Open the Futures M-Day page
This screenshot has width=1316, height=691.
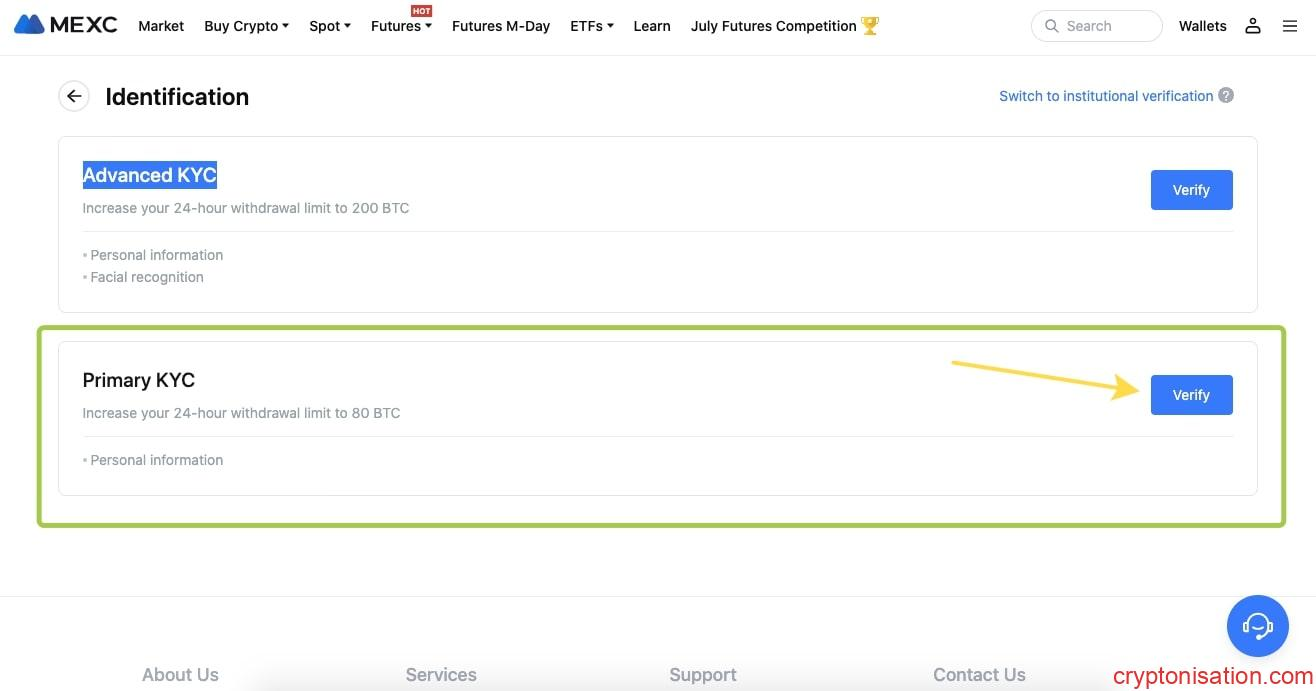point(501,26)
